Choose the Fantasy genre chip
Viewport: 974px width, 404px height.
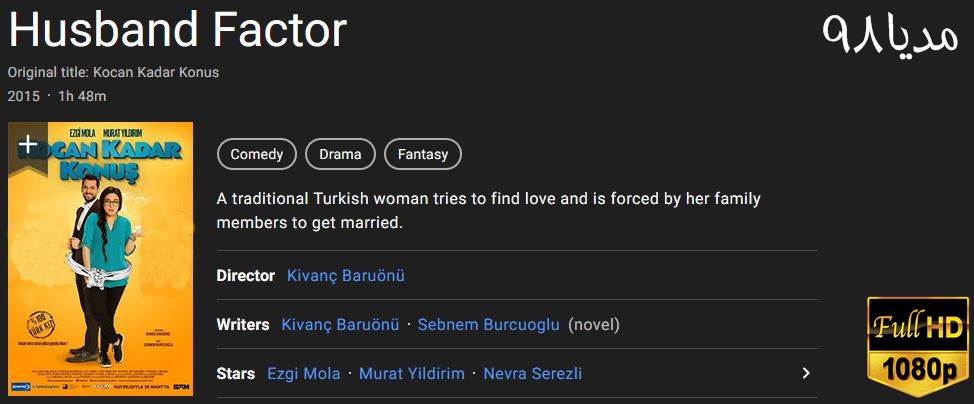tap(423, 155)
